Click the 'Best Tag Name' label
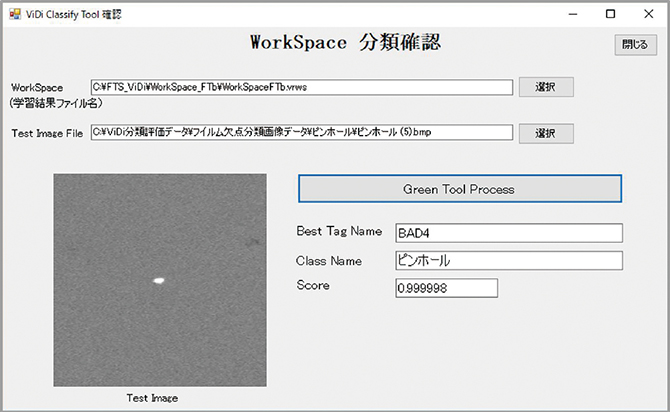670x412 pixels. pyautogui.click(x=339, y=231)
